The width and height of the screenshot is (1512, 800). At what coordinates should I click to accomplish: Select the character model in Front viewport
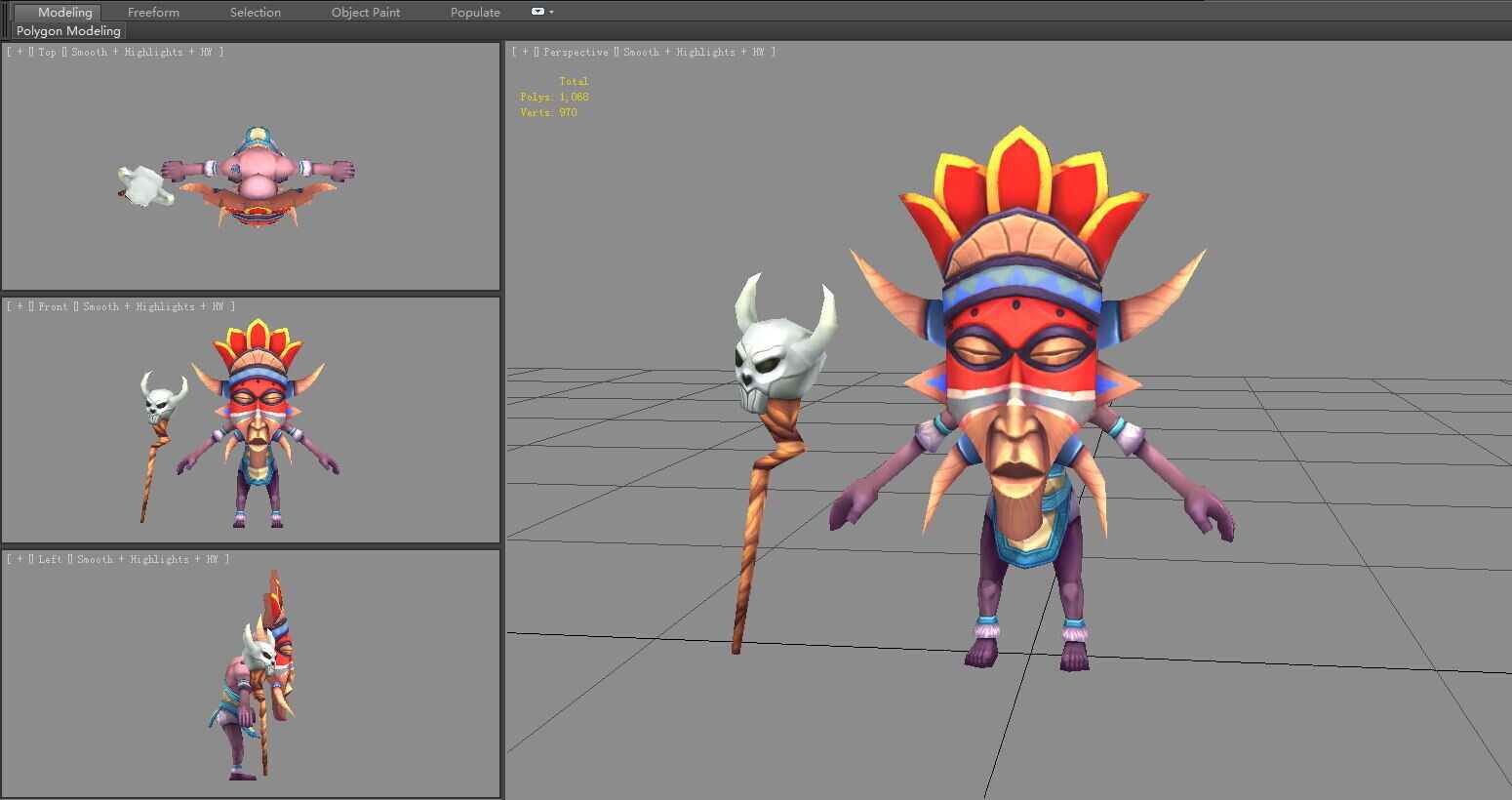[257, 410]
